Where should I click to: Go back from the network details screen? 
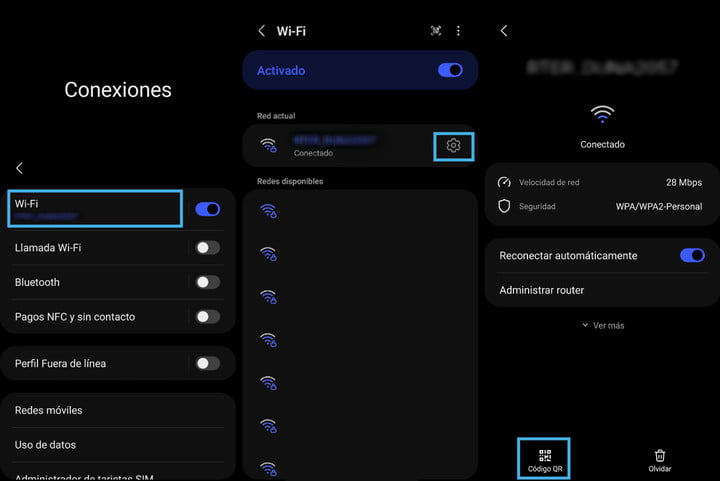pos(504,31)
